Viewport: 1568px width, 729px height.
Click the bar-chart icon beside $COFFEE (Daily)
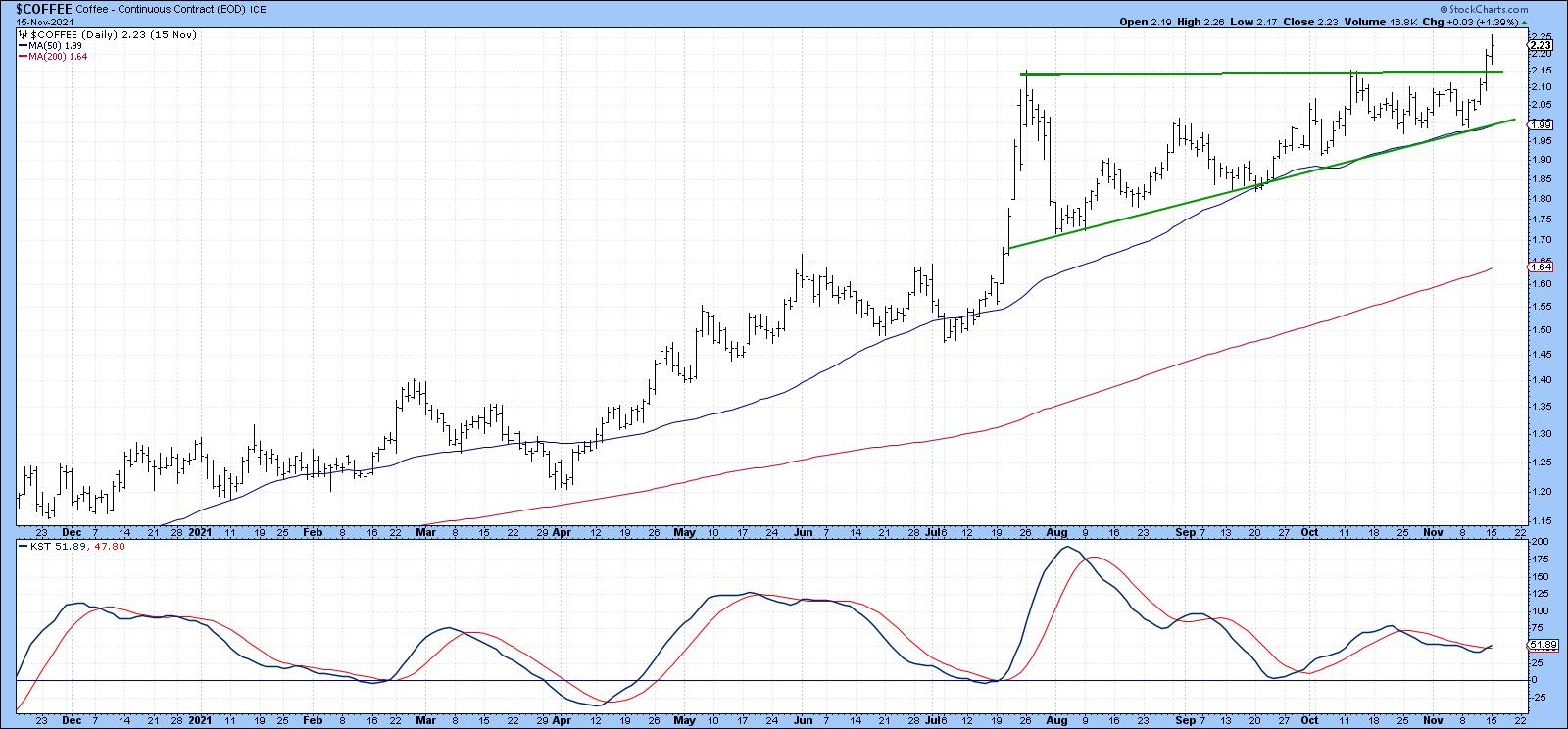(24, 34)
